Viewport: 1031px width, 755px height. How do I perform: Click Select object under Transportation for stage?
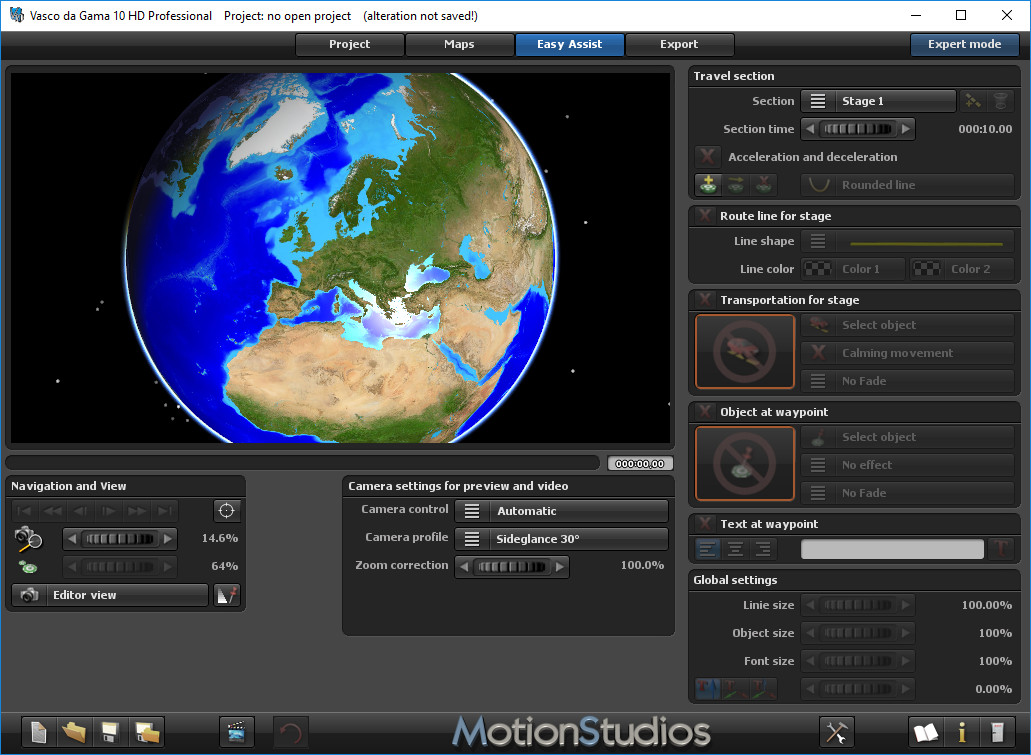tap(907, 325)
